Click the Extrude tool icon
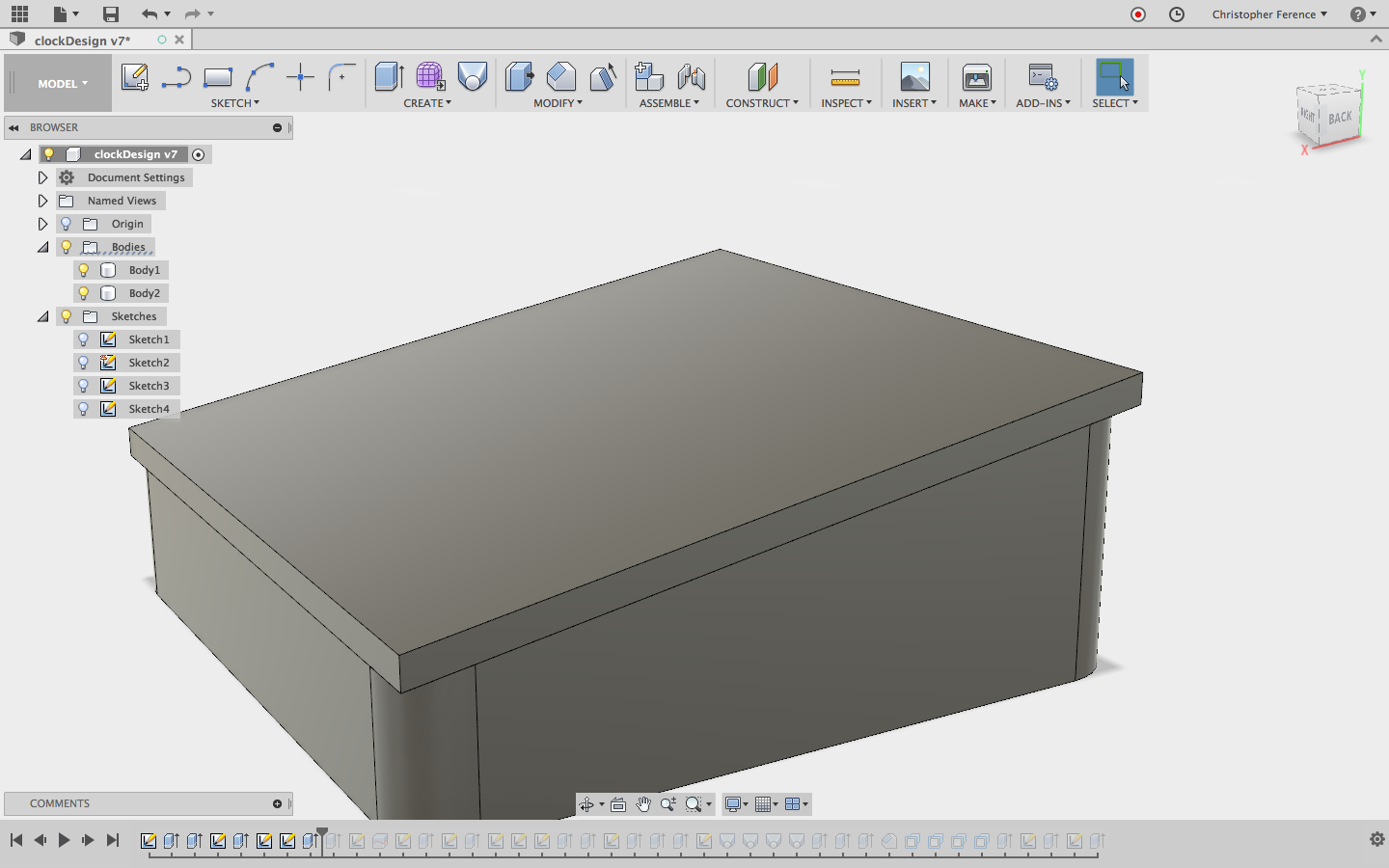This screenshot has height=868, width=1389. click(x=389, y=77)
